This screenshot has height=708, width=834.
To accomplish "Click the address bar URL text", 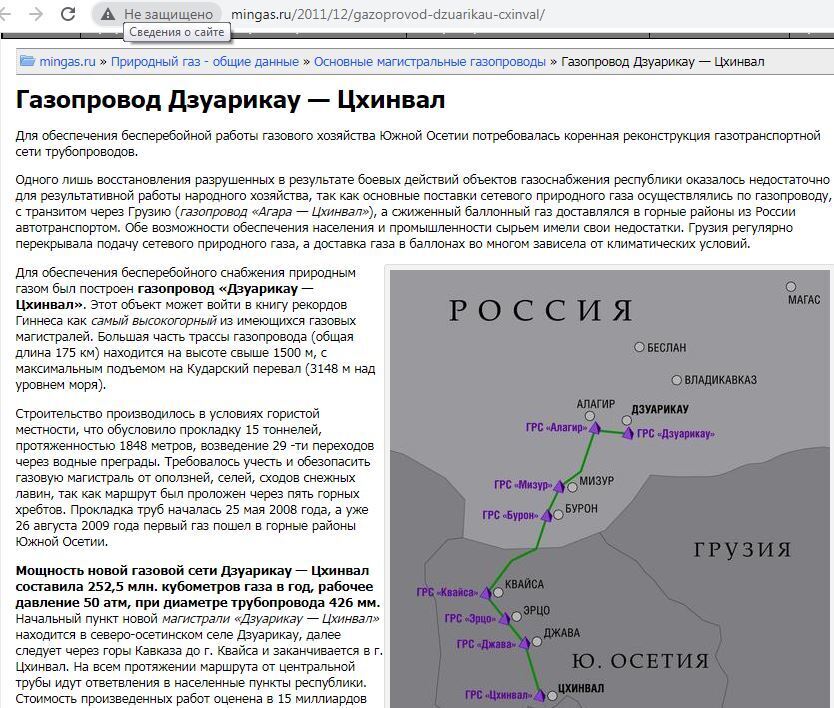I will (388, 14).
